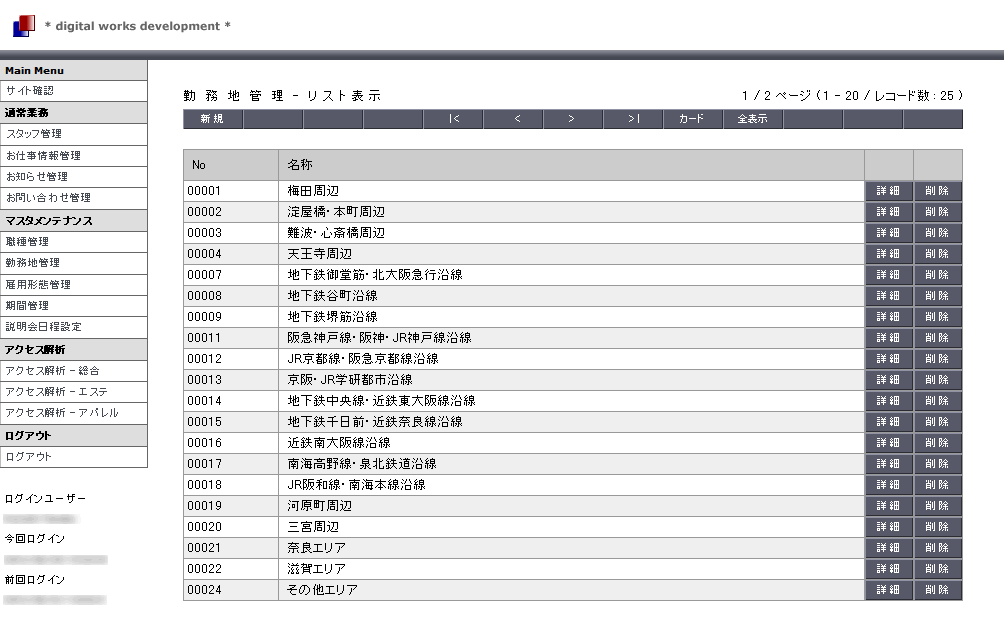This screenshot has width=1004, height=640.
Task: Select the 00020 number cell
Action: (231, 527)
